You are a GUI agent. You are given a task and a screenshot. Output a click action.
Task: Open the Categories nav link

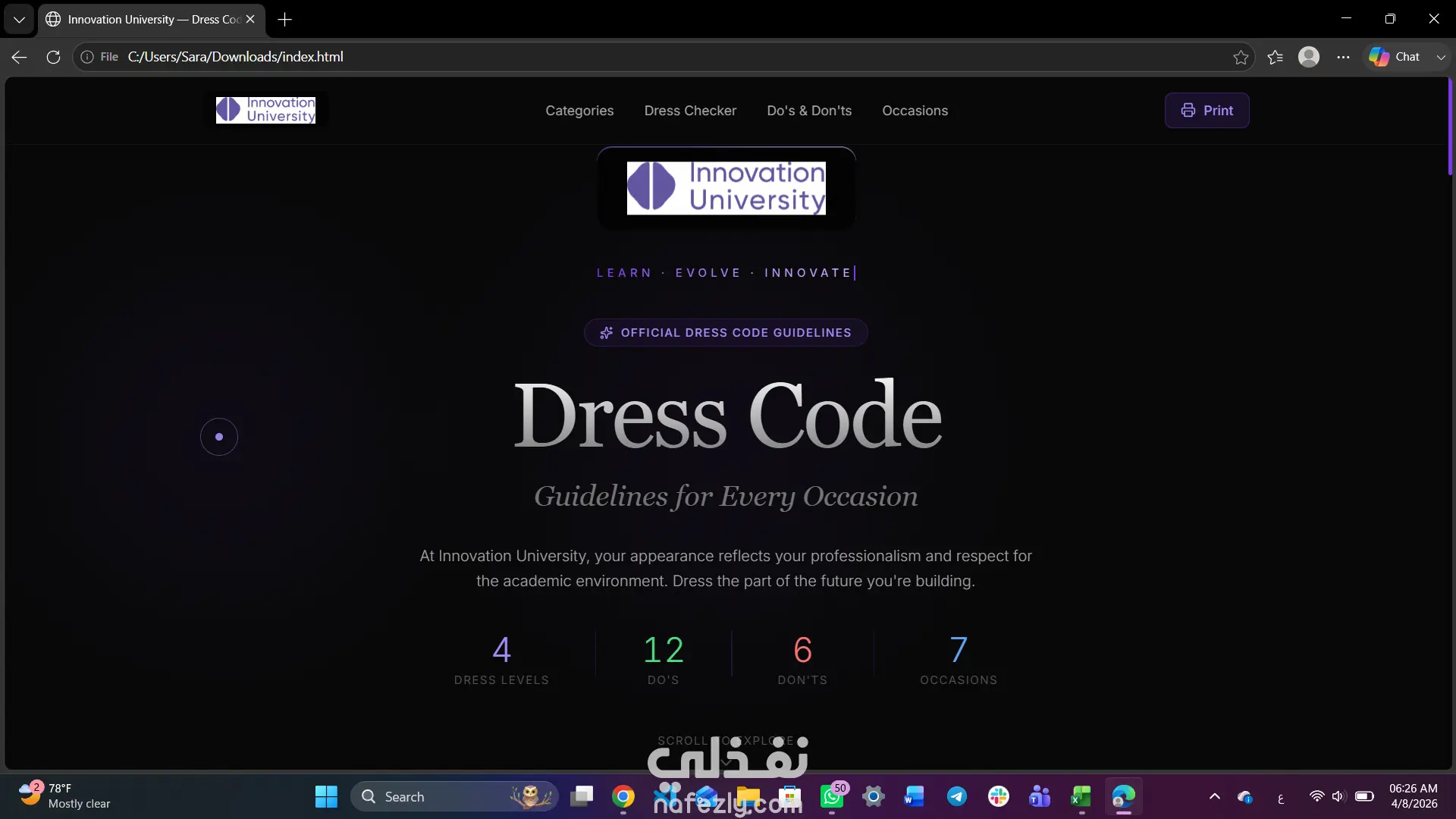click(x=579, y=111)
